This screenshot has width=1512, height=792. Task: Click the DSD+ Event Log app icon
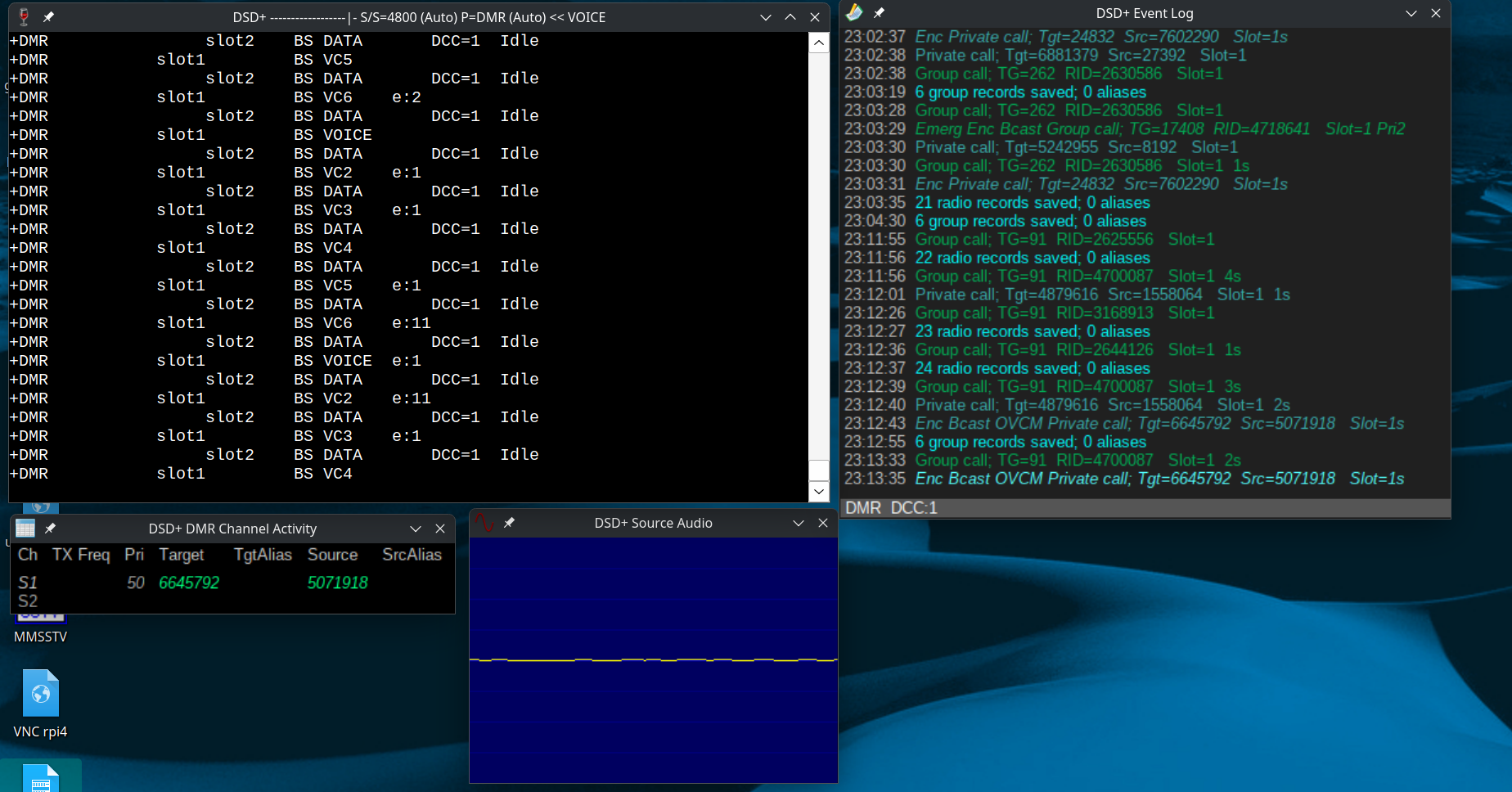pyautogui.click(x=854, y=13)
